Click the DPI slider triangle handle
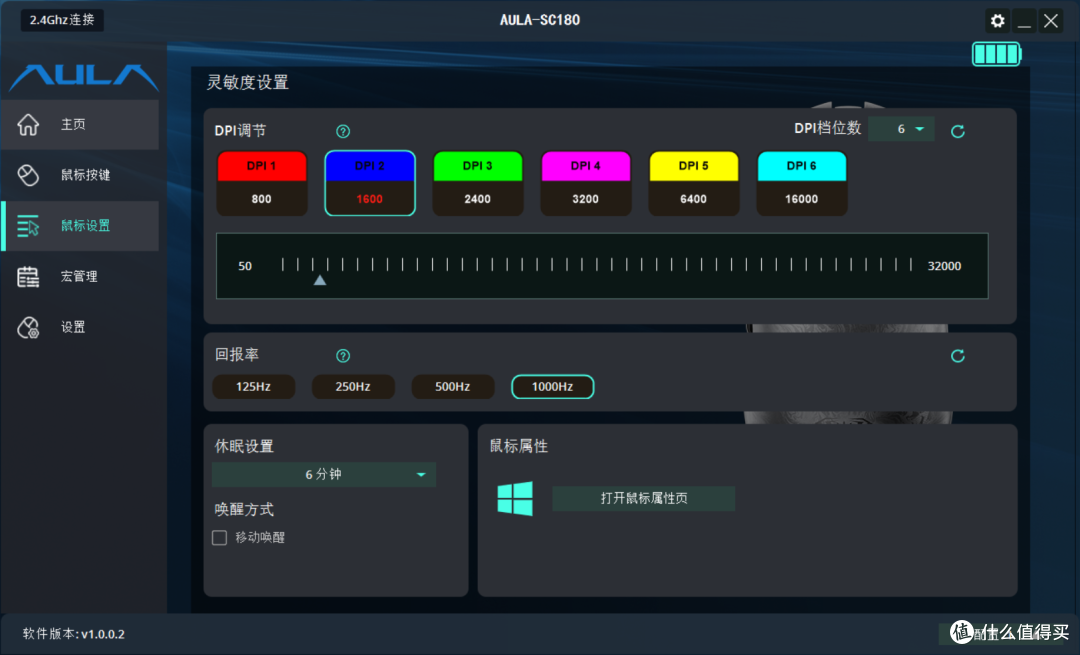Image resolution: width=1080 pixels, height=655 pixels. tap(320, 280)
